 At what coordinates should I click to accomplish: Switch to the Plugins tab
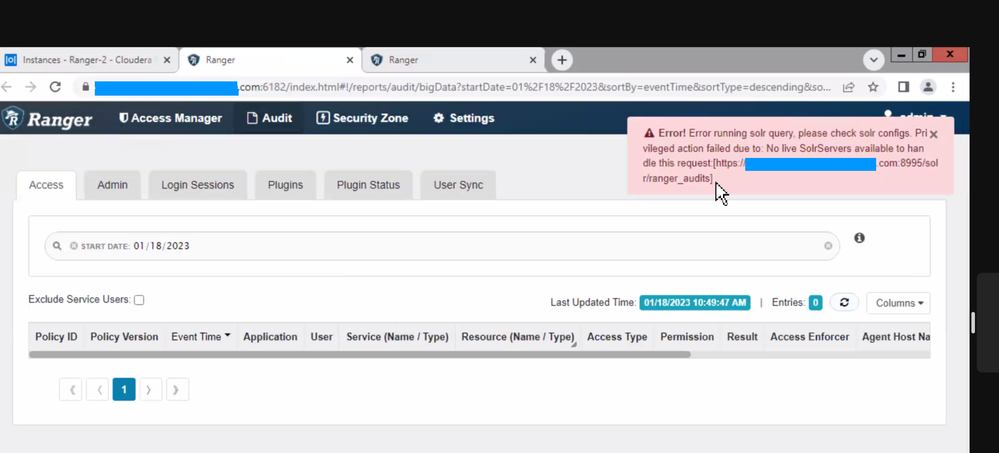(285, 185)
